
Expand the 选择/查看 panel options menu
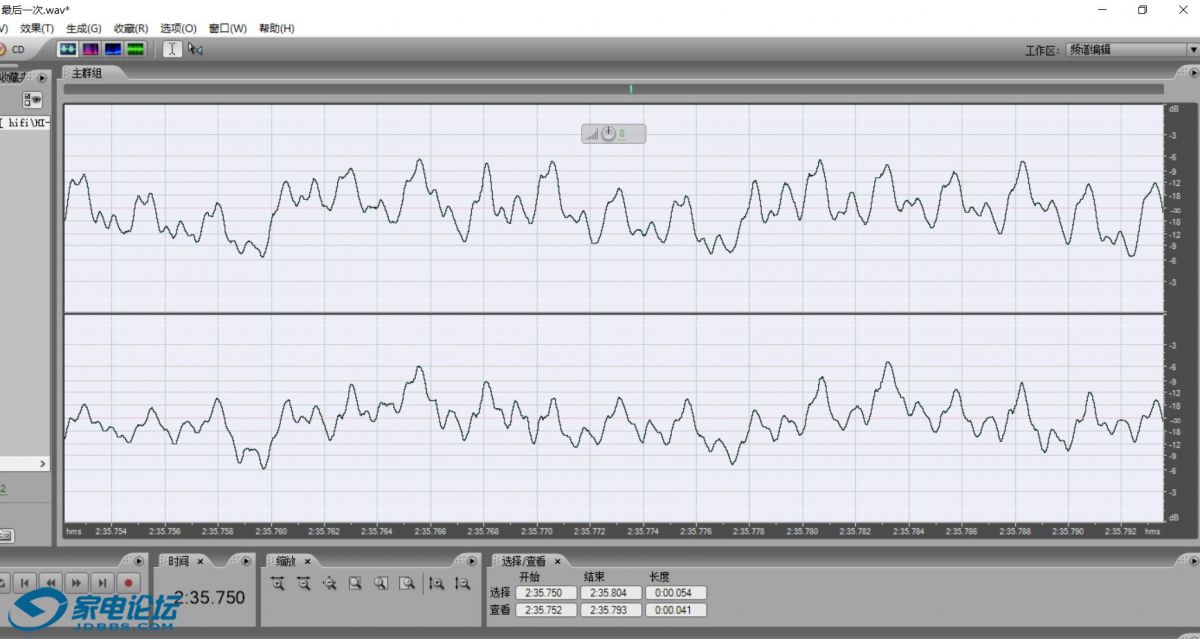click(1189, 561)
